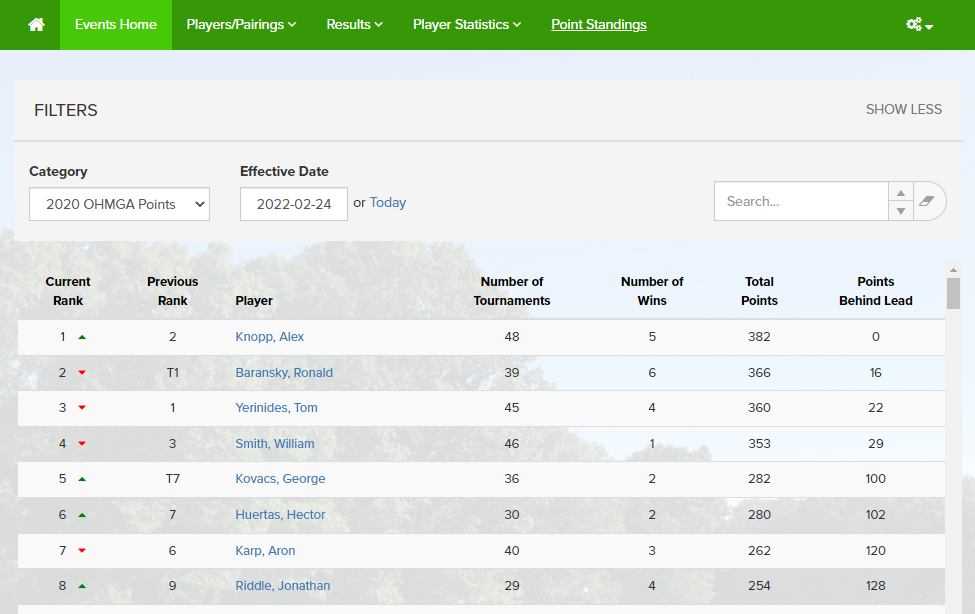The image size is (975, 614).
Task: Click green up arrow beside rank 1
Action: point(82,337)
